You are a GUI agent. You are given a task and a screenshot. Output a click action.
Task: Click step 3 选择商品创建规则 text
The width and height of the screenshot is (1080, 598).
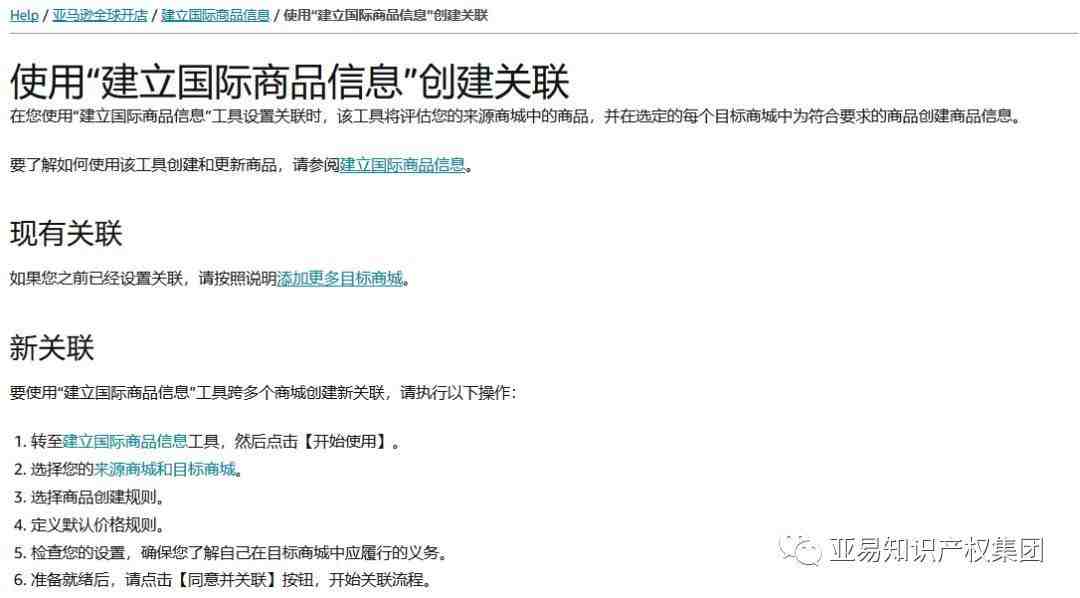tap(97, 497)
